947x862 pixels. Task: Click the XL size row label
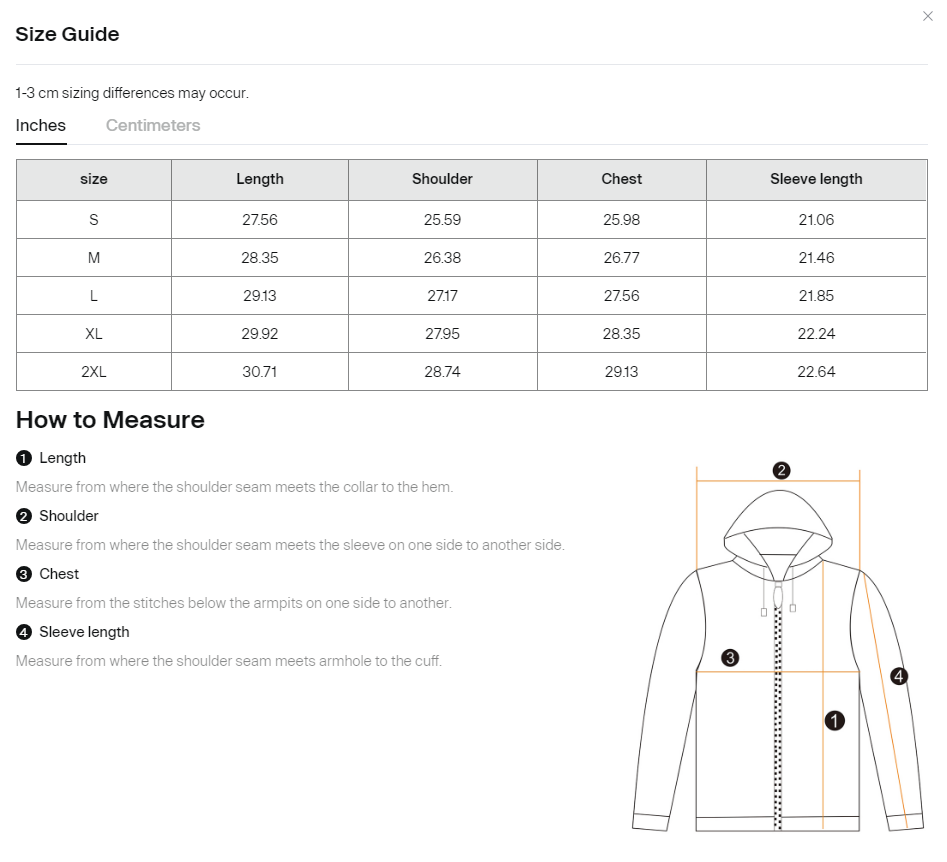coord(94,334)
